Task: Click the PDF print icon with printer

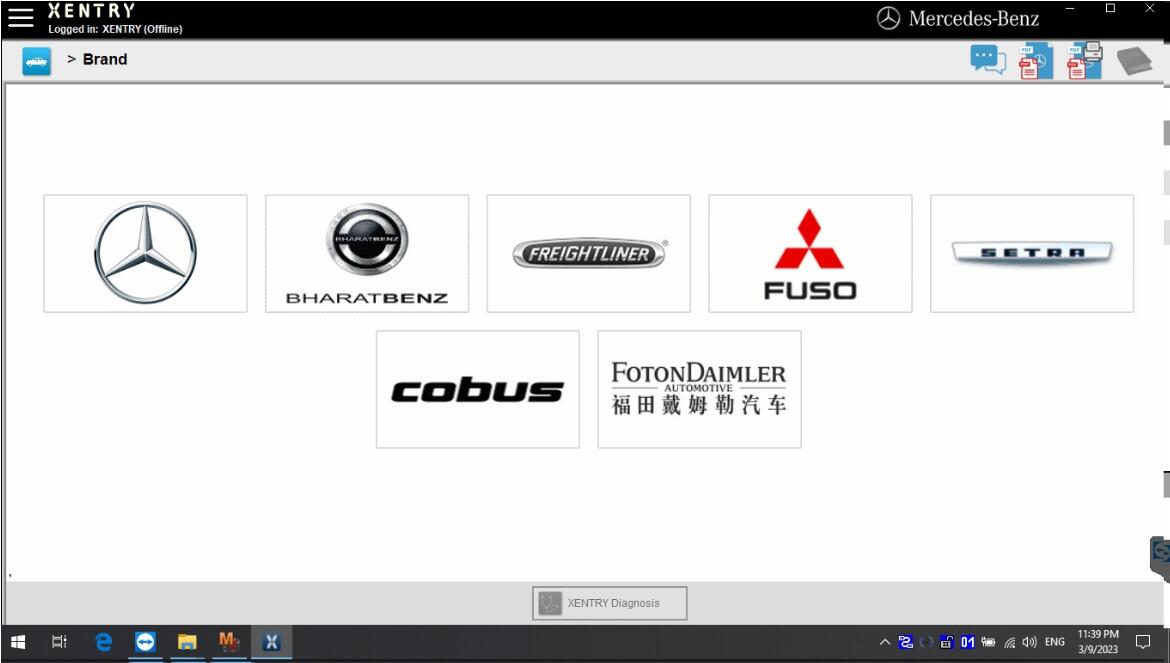Action: pos(1084,60)
